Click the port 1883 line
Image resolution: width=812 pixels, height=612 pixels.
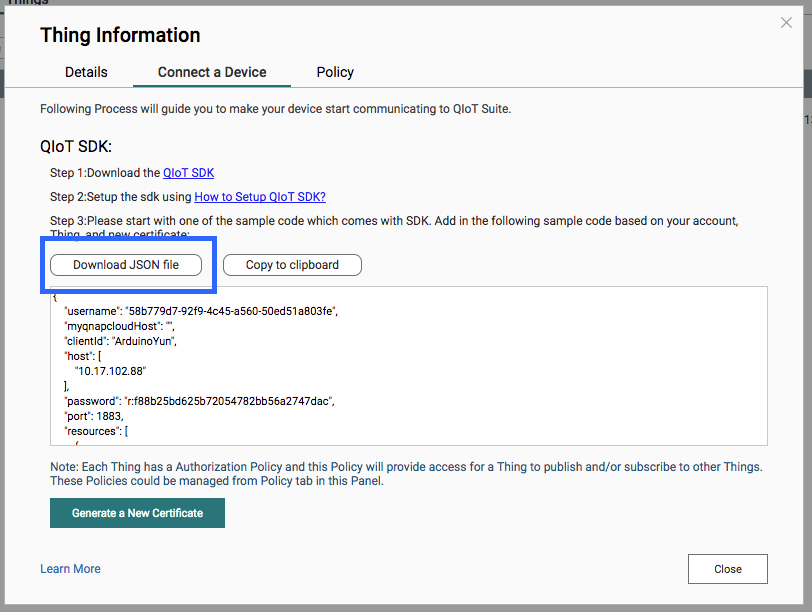coord(95,416)
